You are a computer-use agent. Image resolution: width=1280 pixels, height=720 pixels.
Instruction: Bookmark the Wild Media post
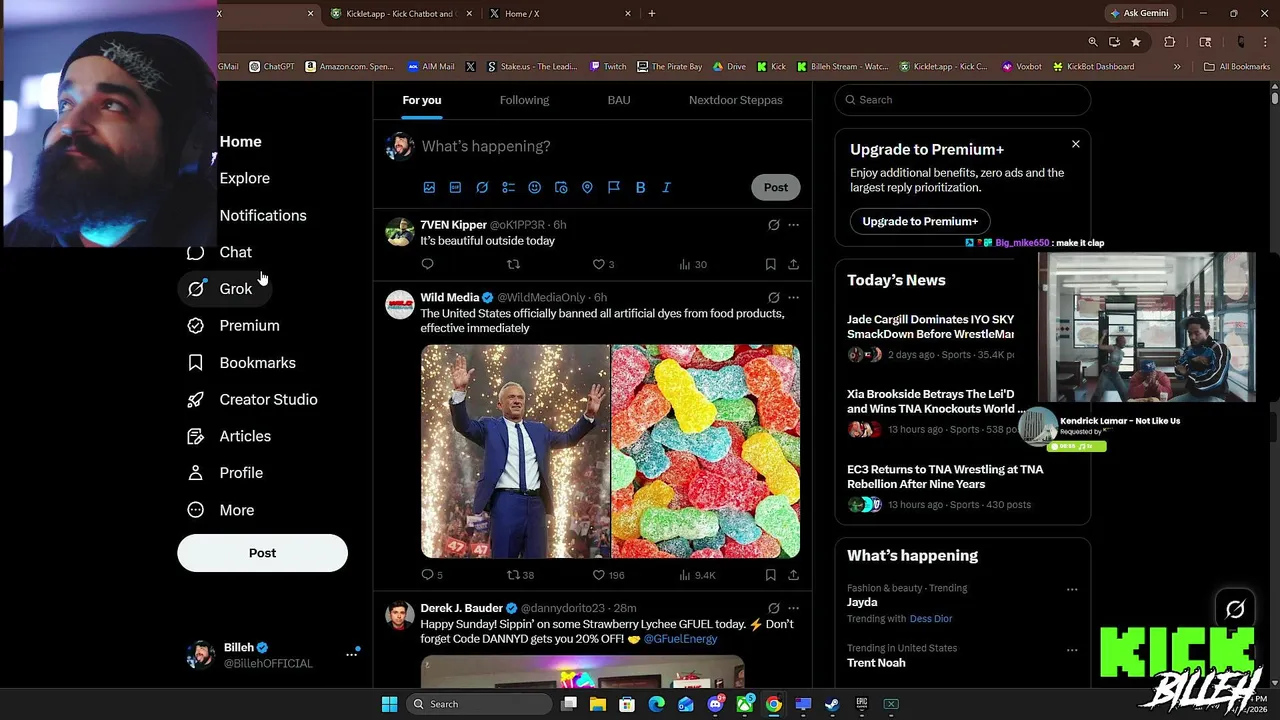[x=770, y=575]
